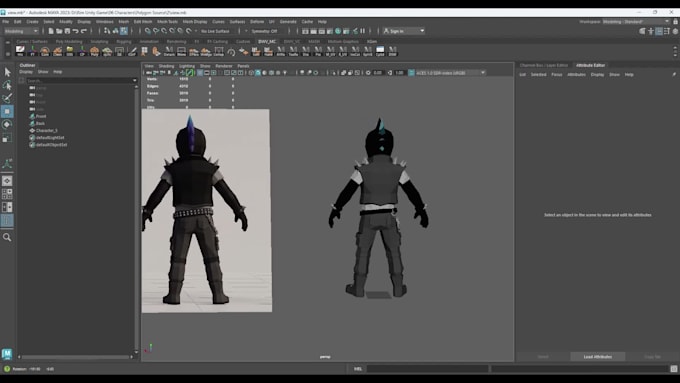The width and height of the screenshot is (680, 383).
Task: Click the MEL script language label
Action: [x=358, y=369]
